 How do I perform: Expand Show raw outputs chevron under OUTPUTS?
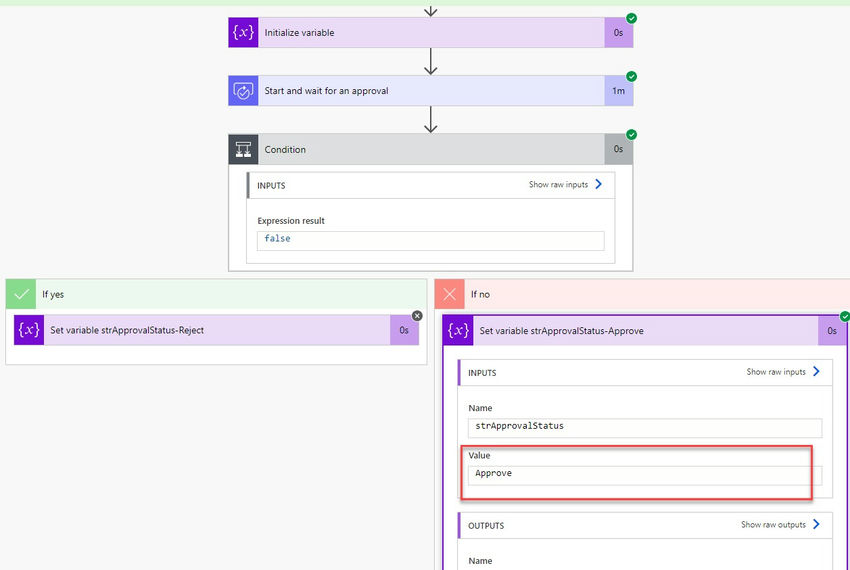click(816, 524)
